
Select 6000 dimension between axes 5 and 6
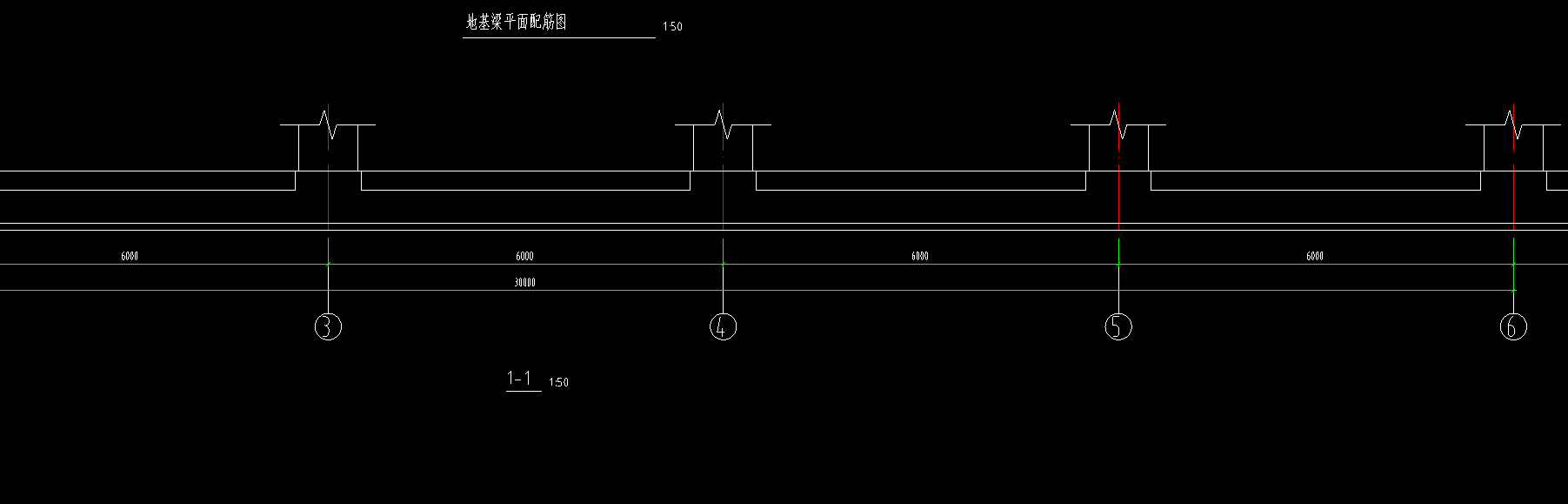tap(1315, 256)
